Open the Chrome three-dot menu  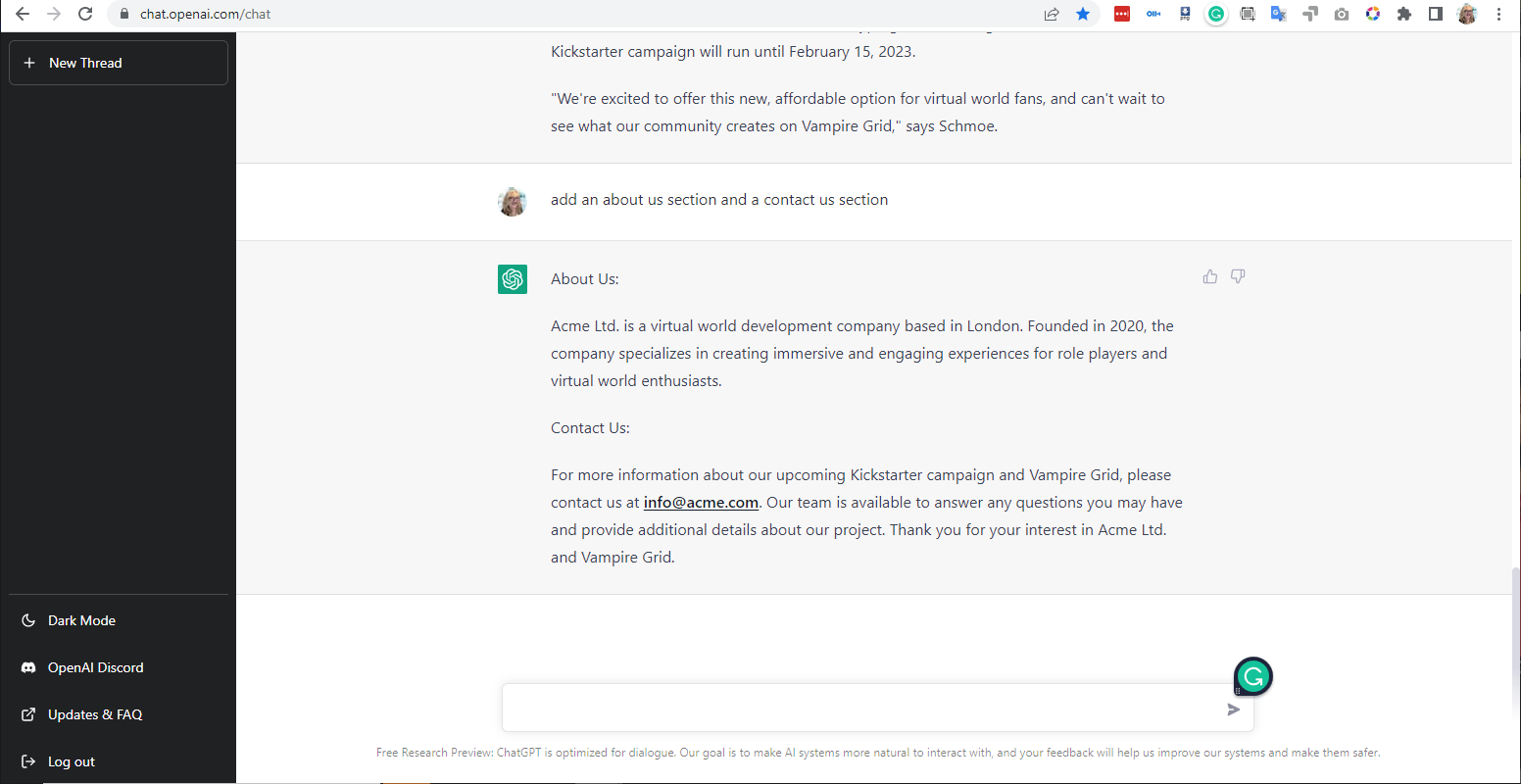click(x=1498, y=14)
